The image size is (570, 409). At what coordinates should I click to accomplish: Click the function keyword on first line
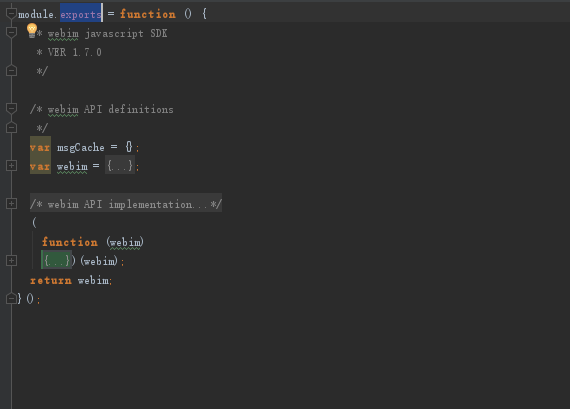[148, 14]
